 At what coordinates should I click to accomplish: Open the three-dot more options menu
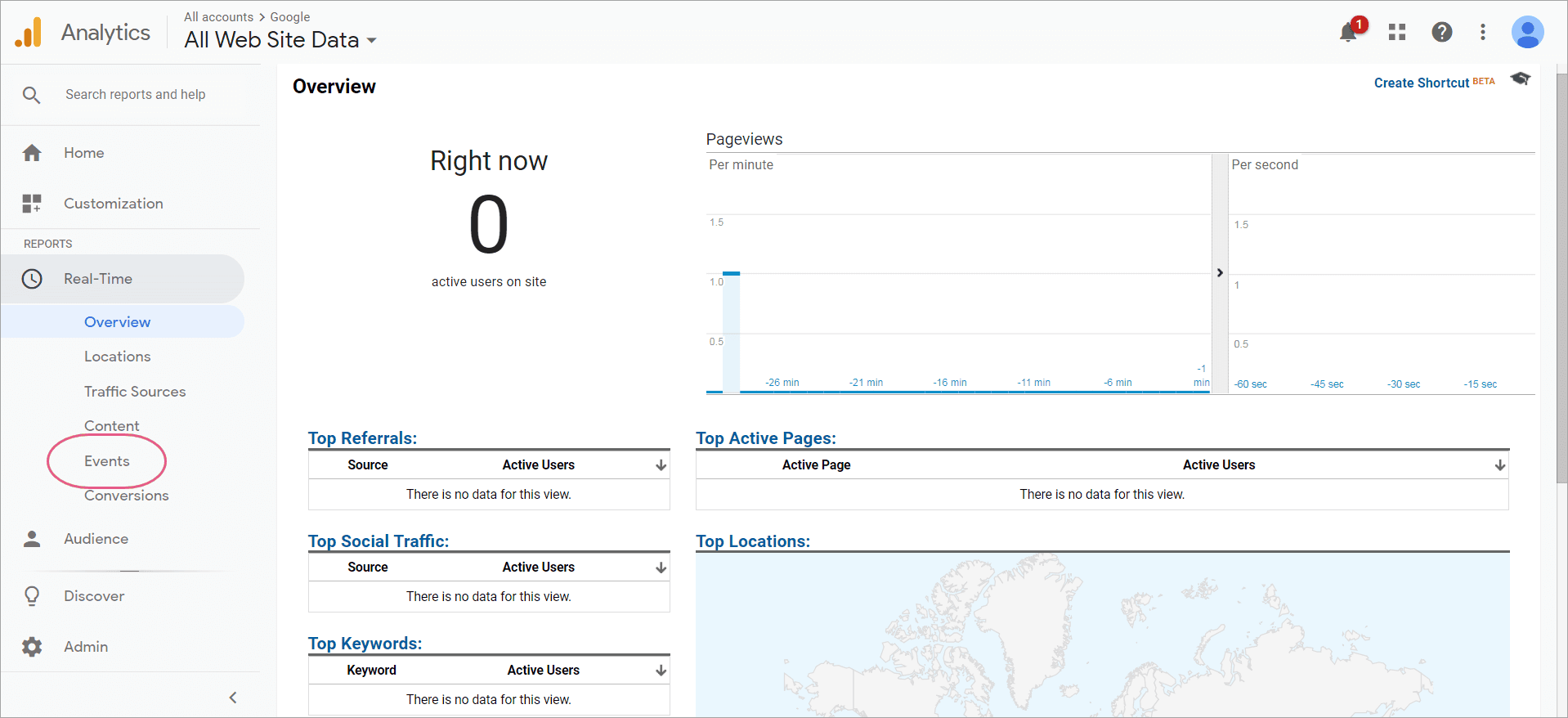pos(1482,32)
